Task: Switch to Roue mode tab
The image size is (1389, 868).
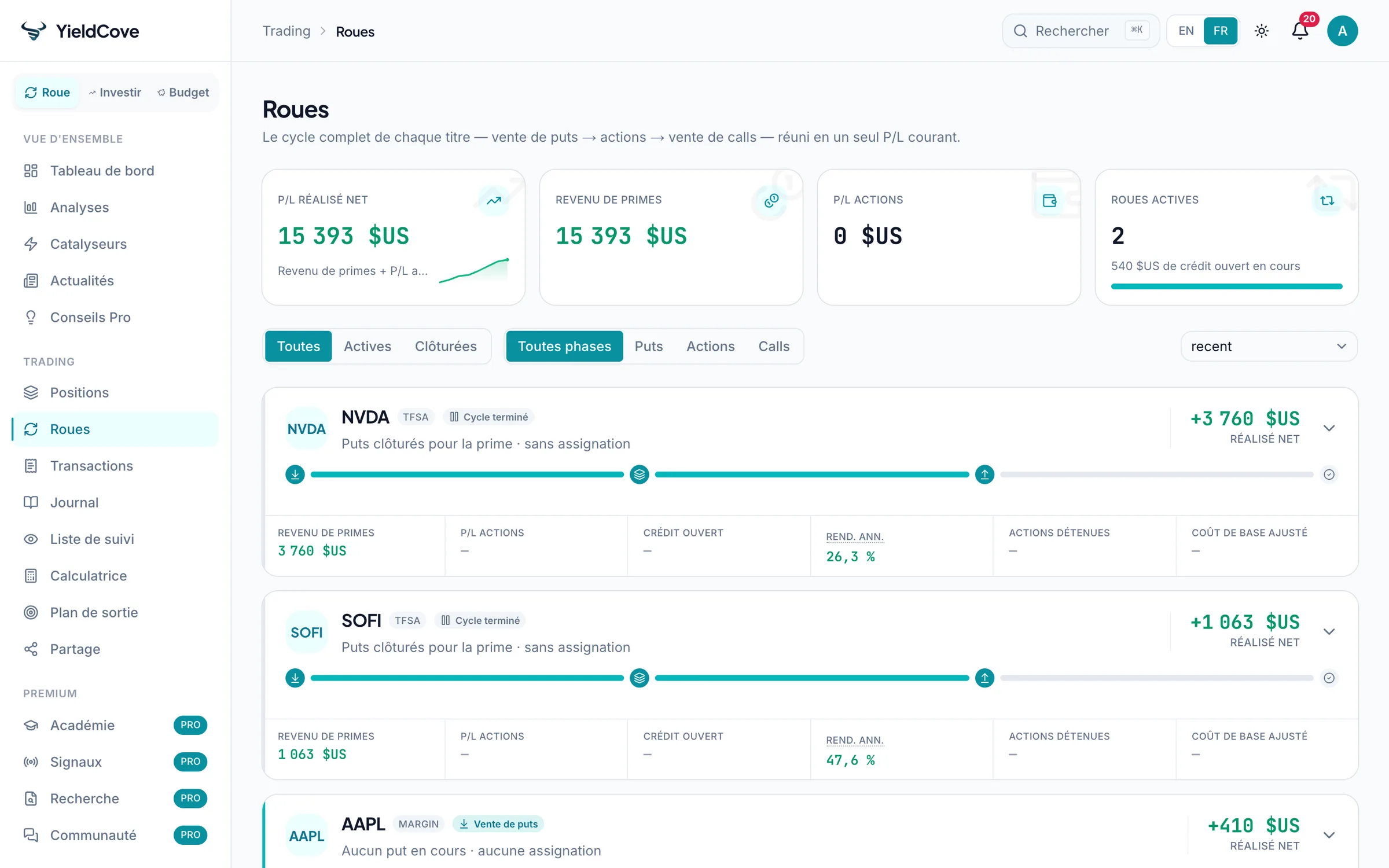Action: click(47, 92)
